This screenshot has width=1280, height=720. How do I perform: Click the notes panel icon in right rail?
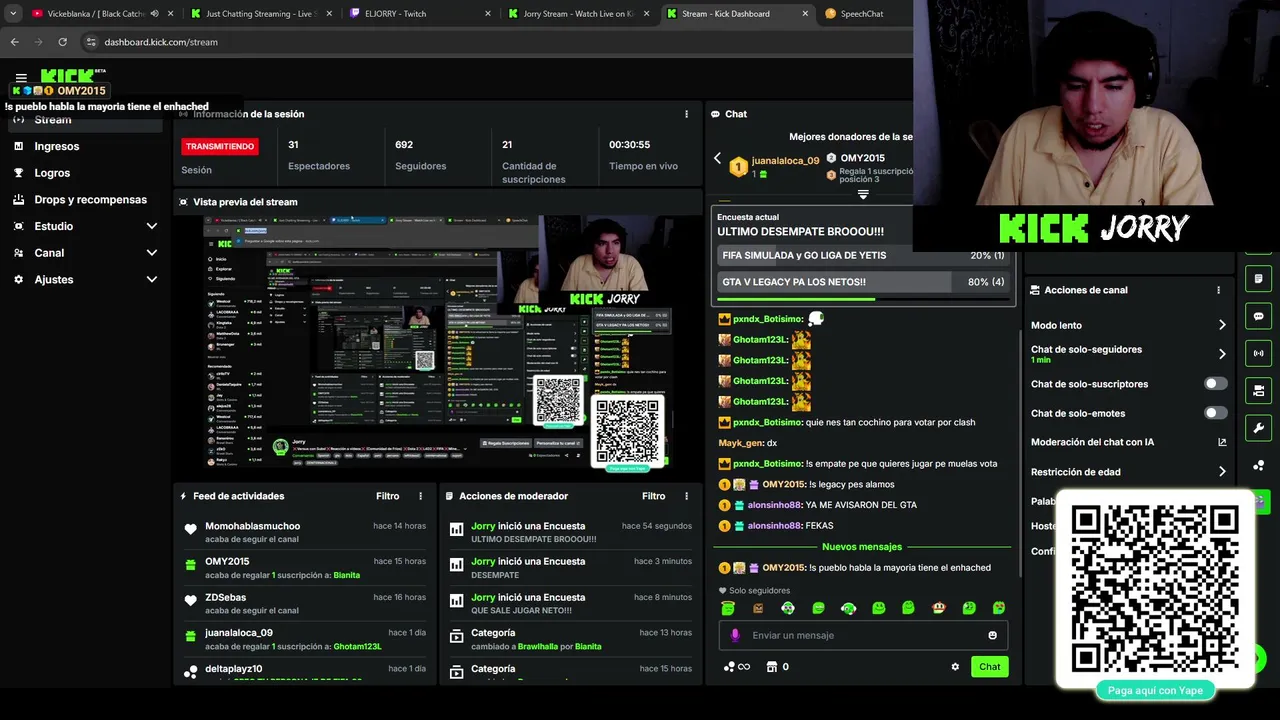[1258, 279]
